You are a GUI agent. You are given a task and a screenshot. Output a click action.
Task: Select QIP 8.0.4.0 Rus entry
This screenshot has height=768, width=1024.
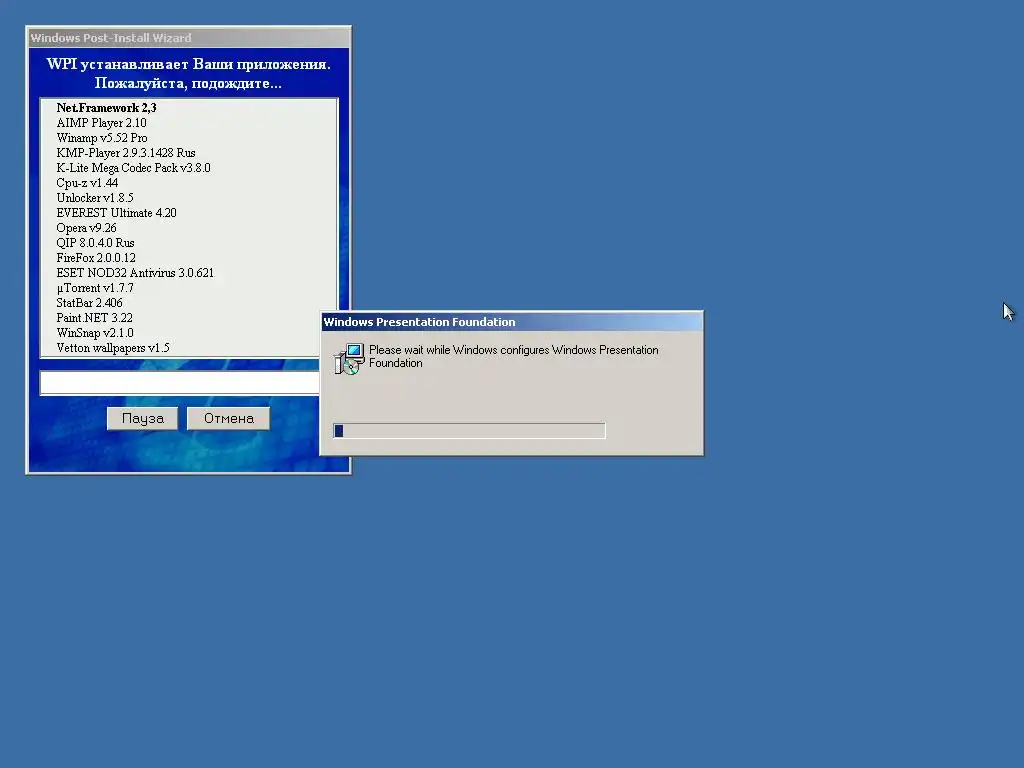(95, 243)
